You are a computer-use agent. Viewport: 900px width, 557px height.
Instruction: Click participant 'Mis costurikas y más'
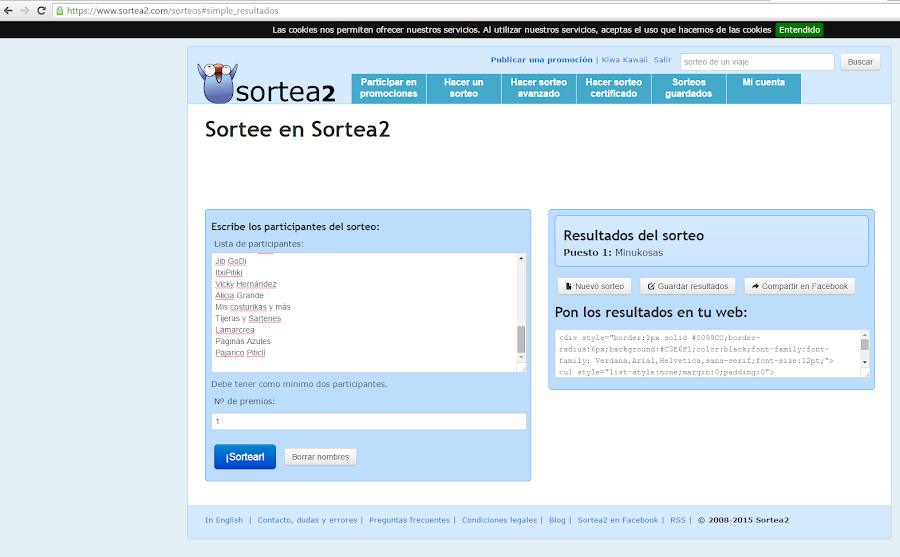pyautogui.click(x=253, y=307)
